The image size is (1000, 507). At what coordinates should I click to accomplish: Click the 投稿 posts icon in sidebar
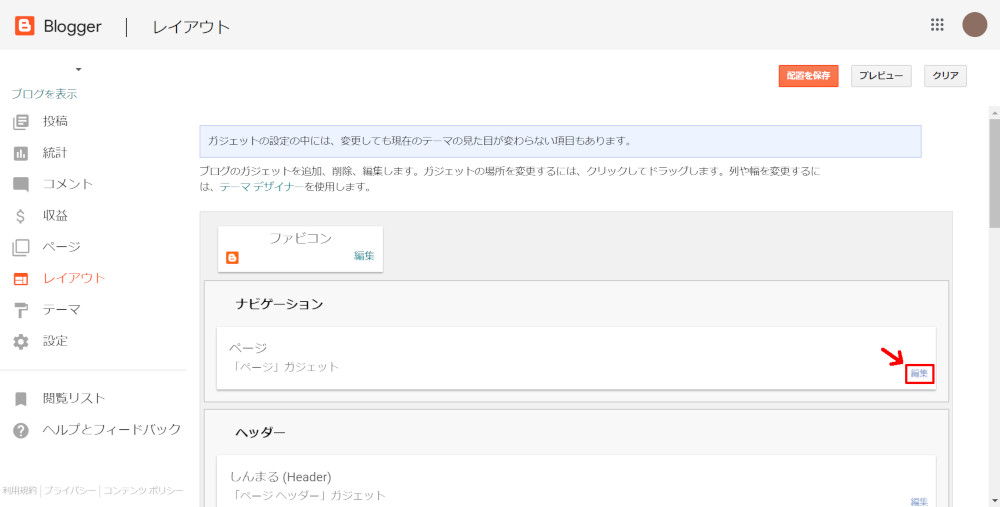(x=21, y=122)
